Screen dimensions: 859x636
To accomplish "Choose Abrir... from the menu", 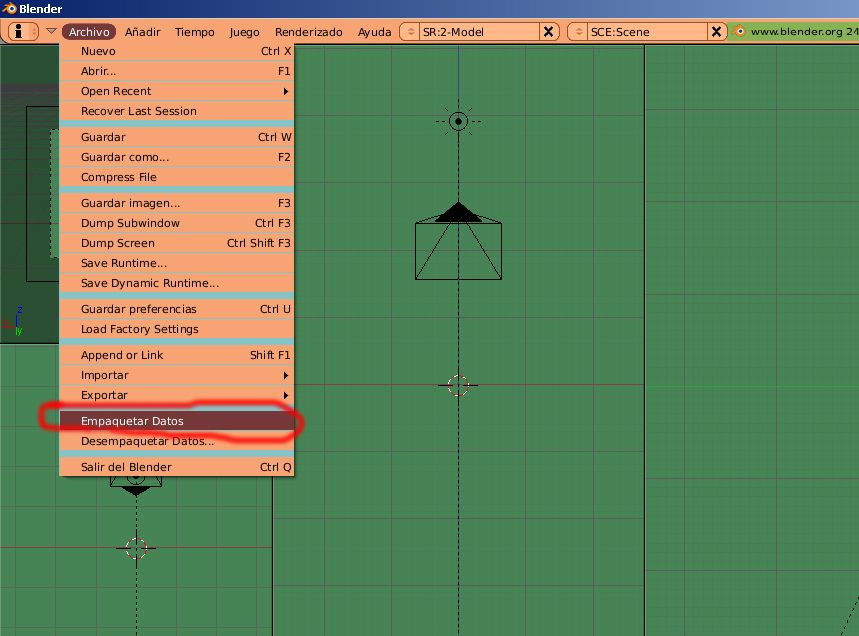I will (176, 71).
